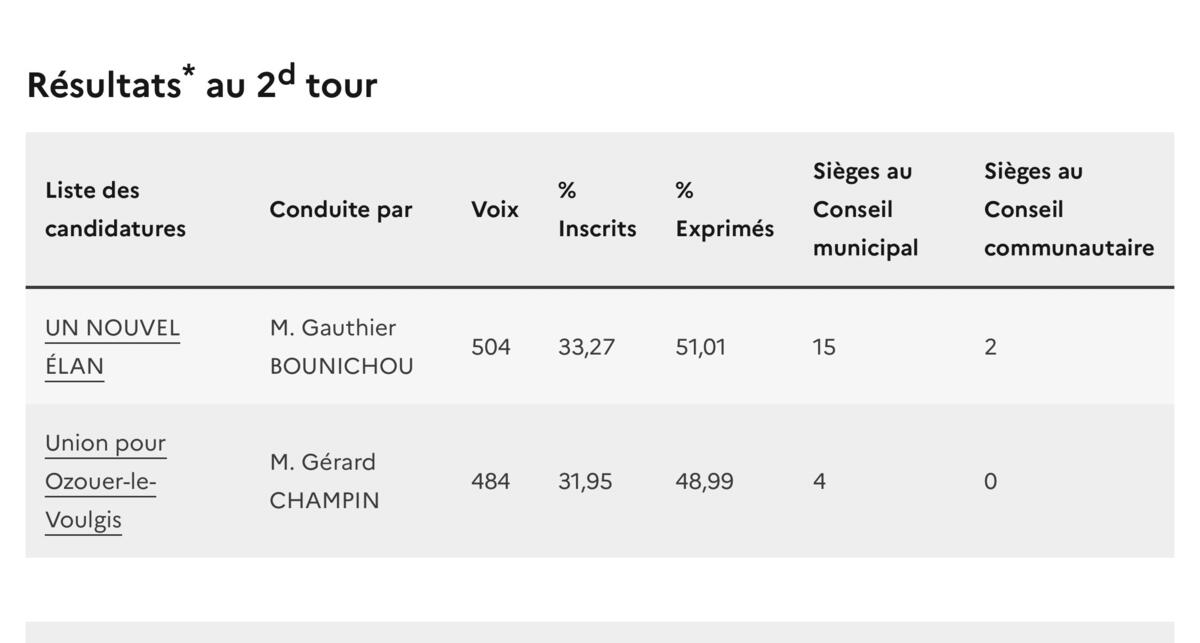
Task: Select the Sièges au Conseil municipal header
Action: click(865, 209)
